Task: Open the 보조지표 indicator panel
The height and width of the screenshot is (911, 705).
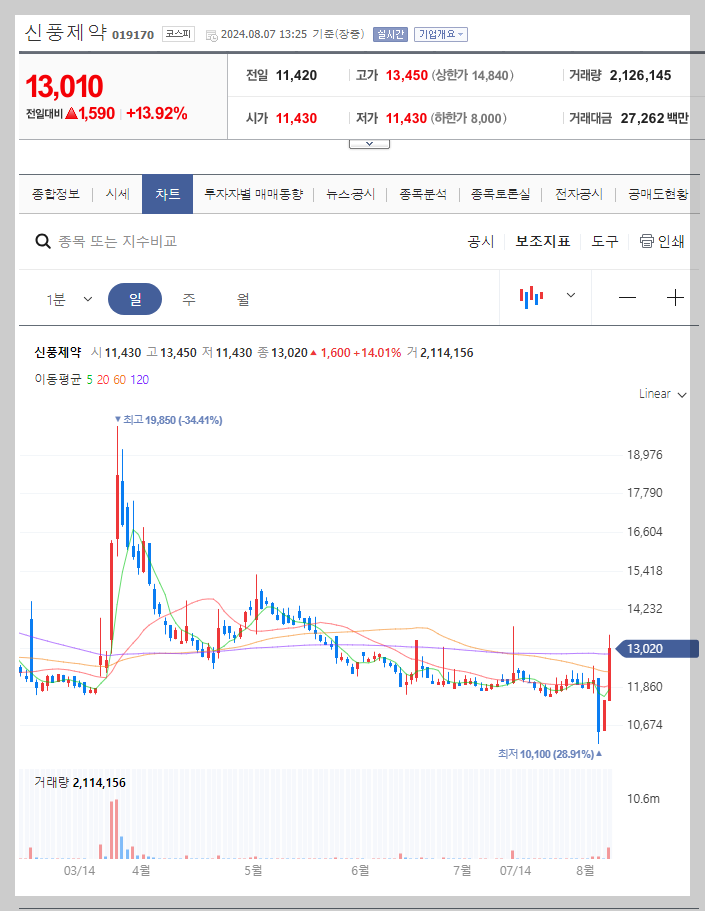Action: (543, 241)
